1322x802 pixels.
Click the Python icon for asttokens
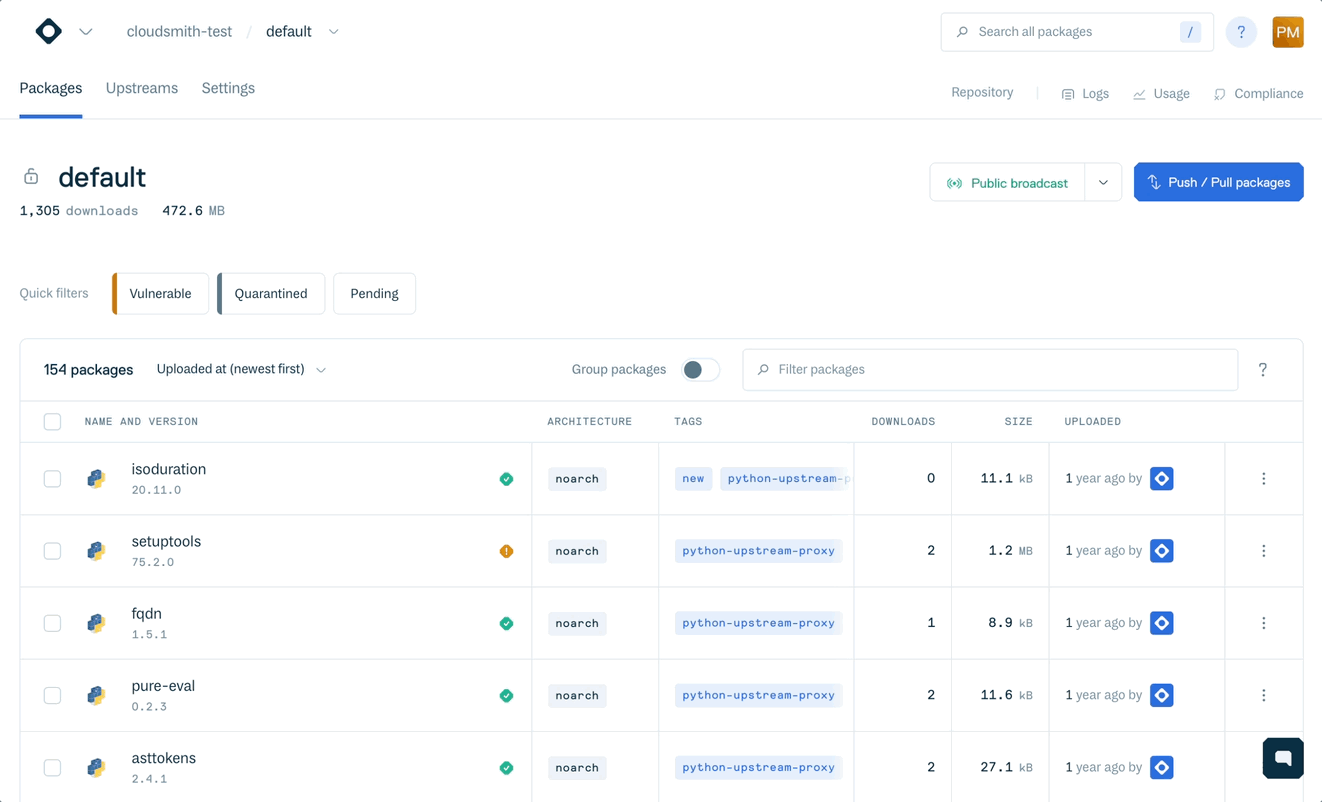(96, 768)
